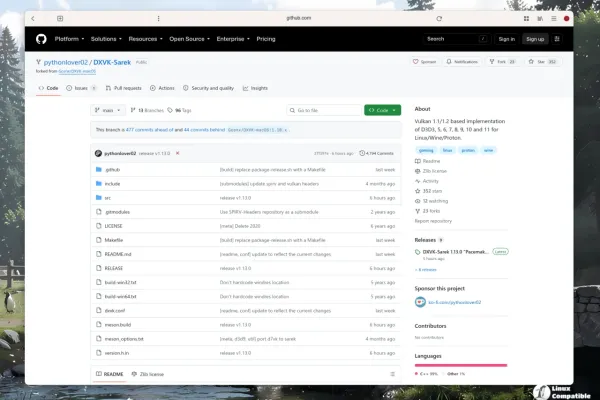This screenshot has height=400, width=600.
Task: Click the vertical dots menu in browser bar
Action: tap(158, 18)
